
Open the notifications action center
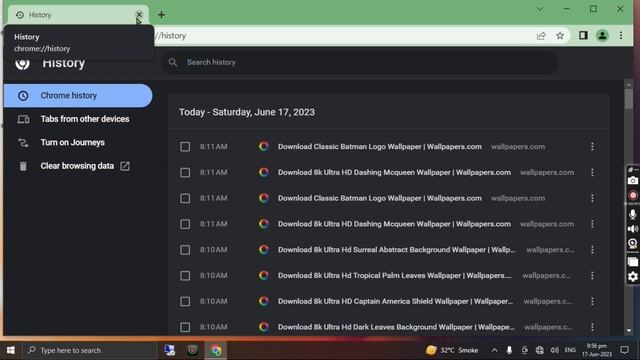[x=624, y=350]
